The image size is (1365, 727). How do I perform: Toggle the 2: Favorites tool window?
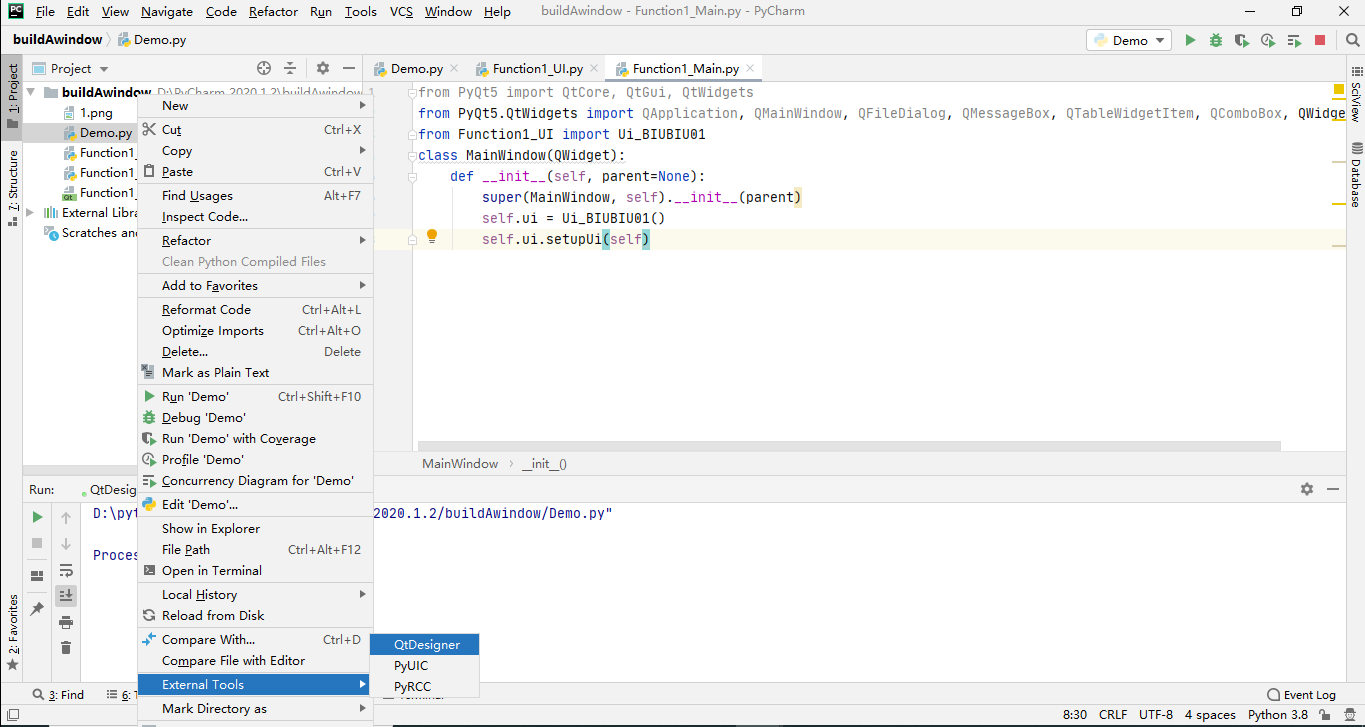12,632
